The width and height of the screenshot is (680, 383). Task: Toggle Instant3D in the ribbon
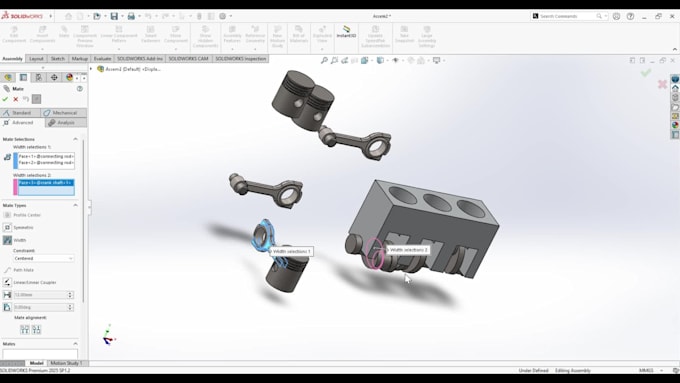[x=346, y=32]
